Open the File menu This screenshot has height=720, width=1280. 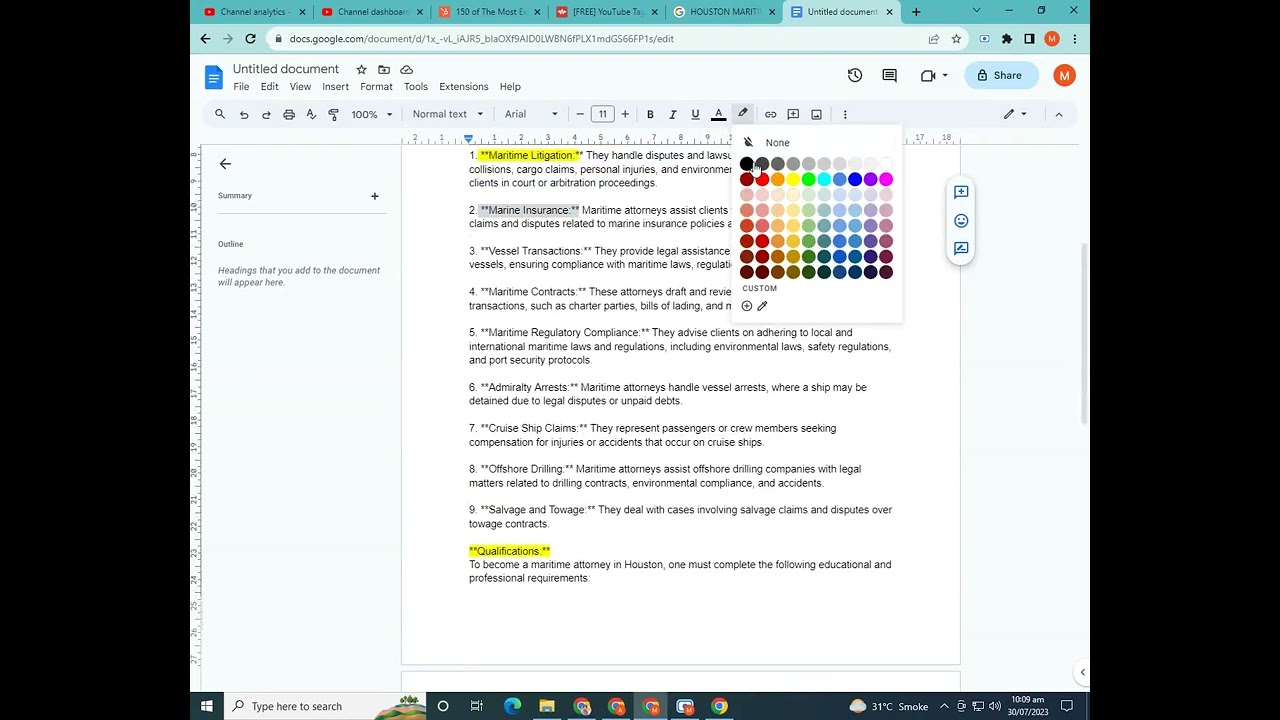241,87
